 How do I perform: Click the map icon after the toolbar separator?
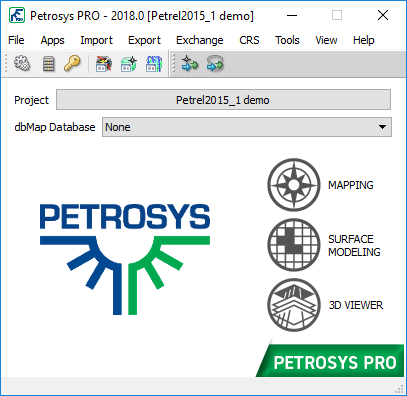point(104,64)
